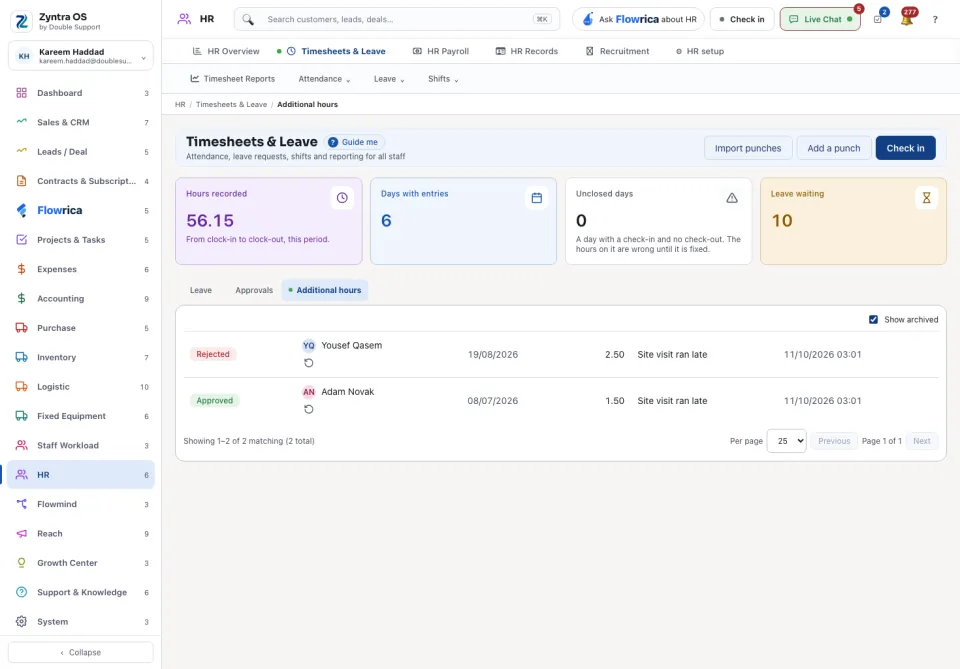960x669 pixels.
Task: Open Growth Center in sidebar
Action: click(81, 563)
